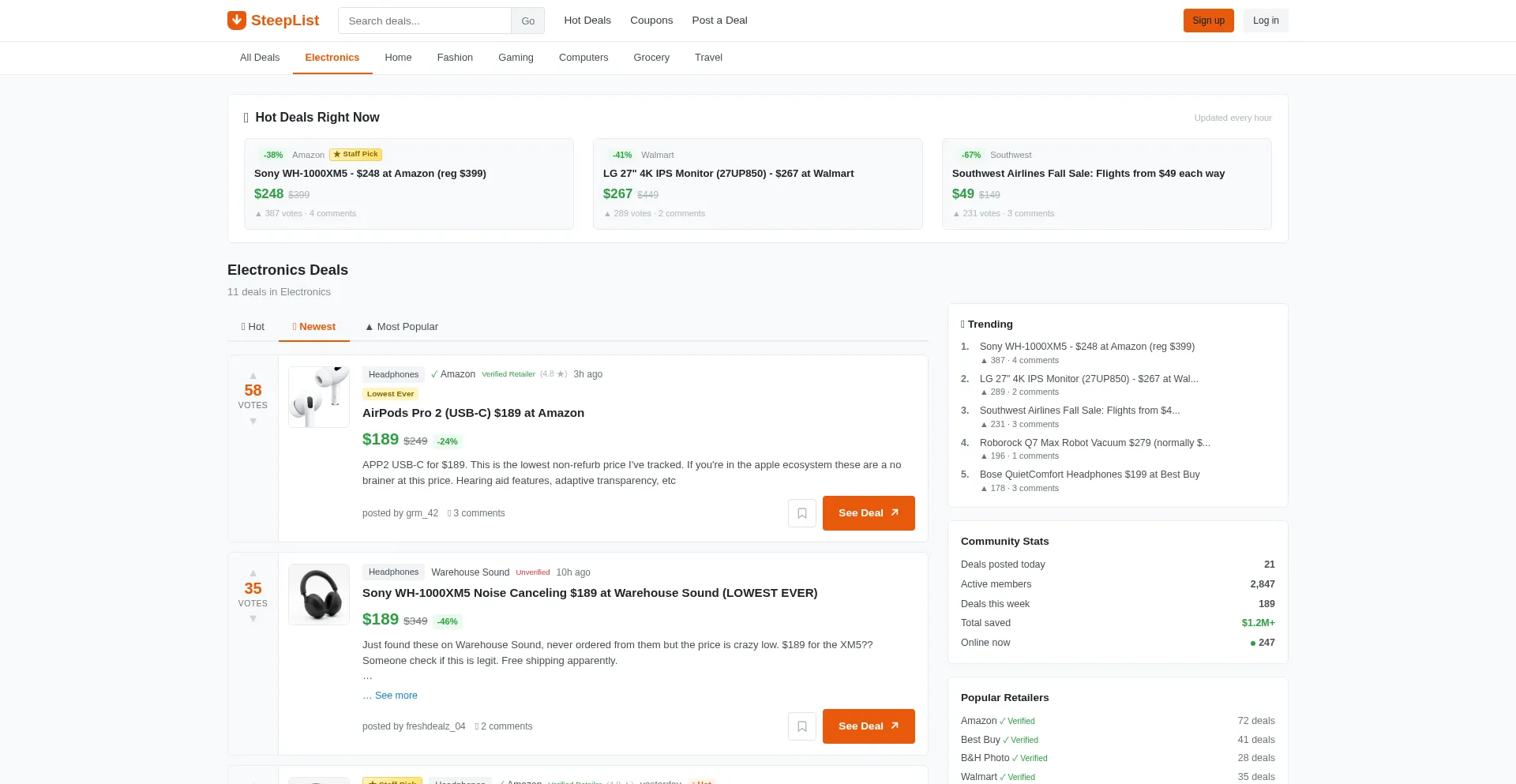Expand description with See more link

(x=396, y=696)
